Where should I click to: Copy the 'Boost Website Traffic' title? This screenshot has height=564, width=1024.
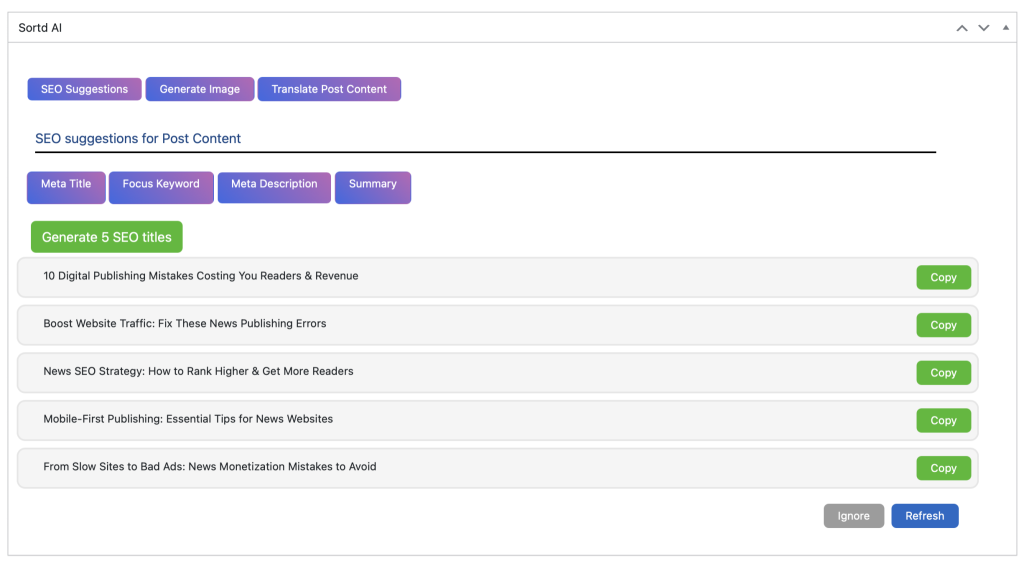943,325
